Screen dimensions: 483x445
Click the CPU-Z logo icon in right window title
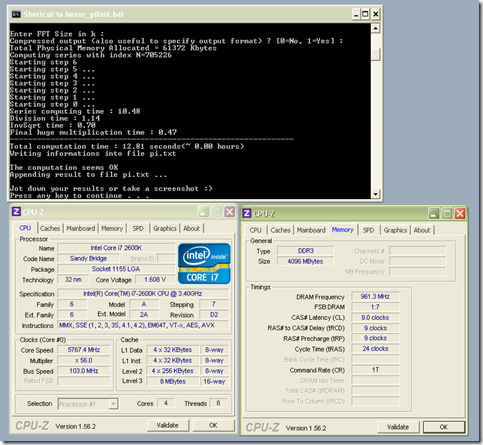click(x=247, y=213)
